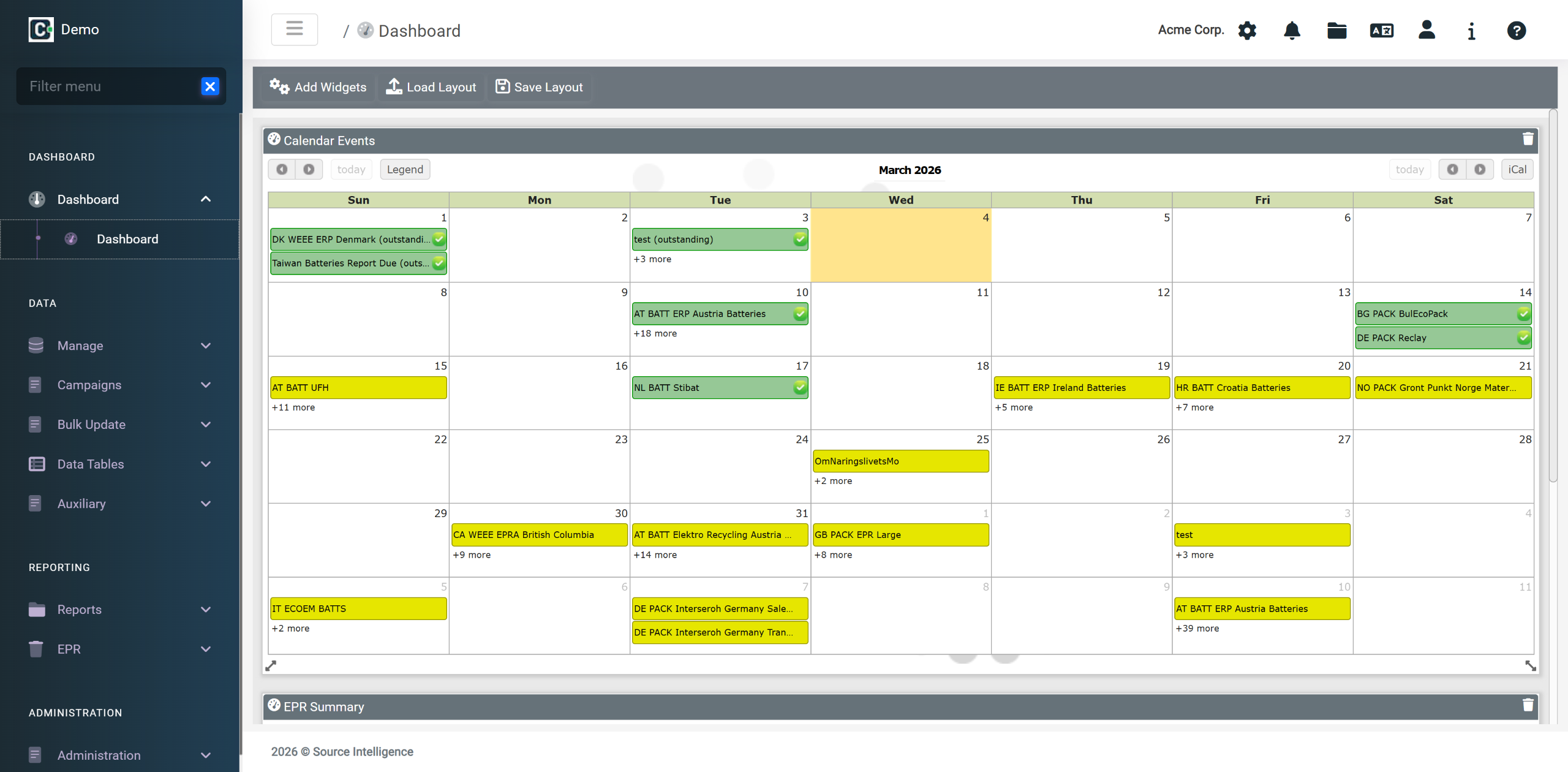Open the folder icon in top bar

[1336, 31]
